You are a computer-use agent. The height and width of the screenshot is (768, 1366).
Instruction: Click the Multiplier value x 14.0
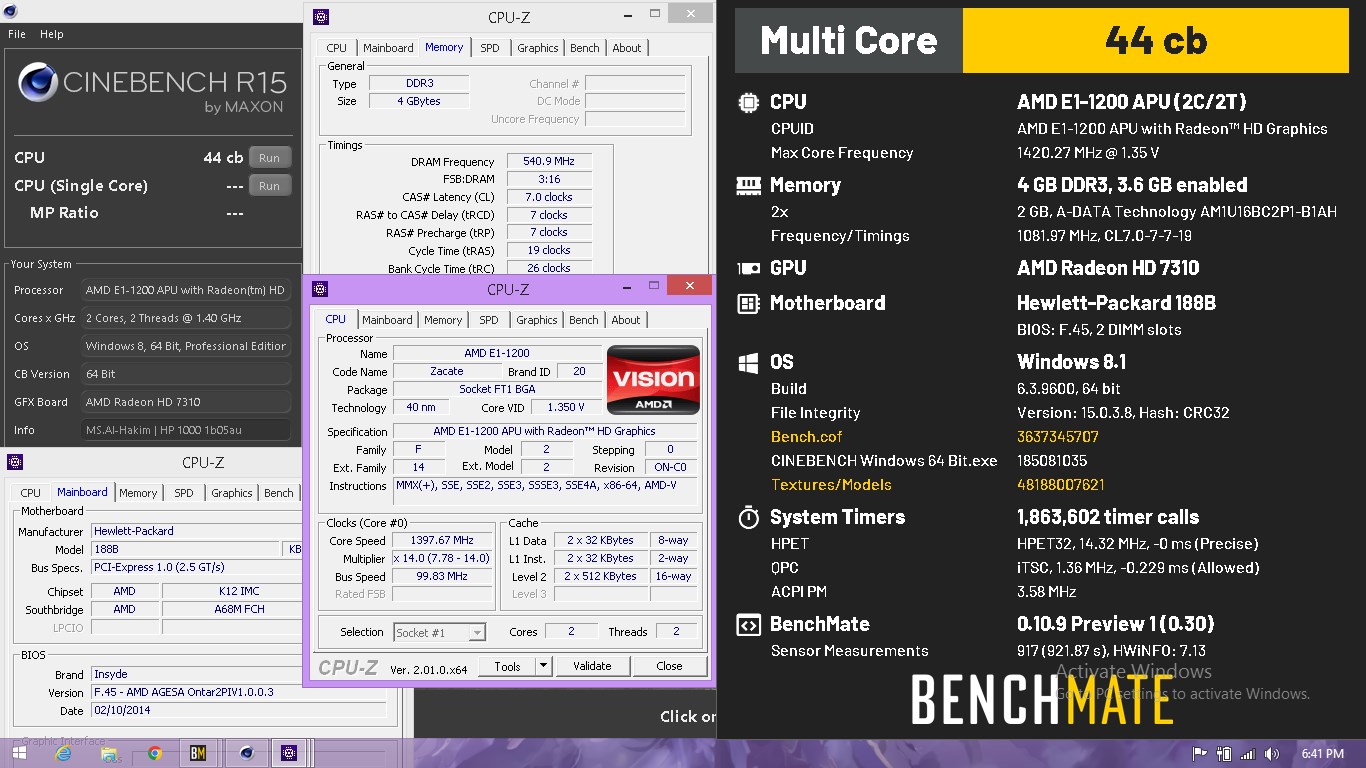tap(441, 558)
